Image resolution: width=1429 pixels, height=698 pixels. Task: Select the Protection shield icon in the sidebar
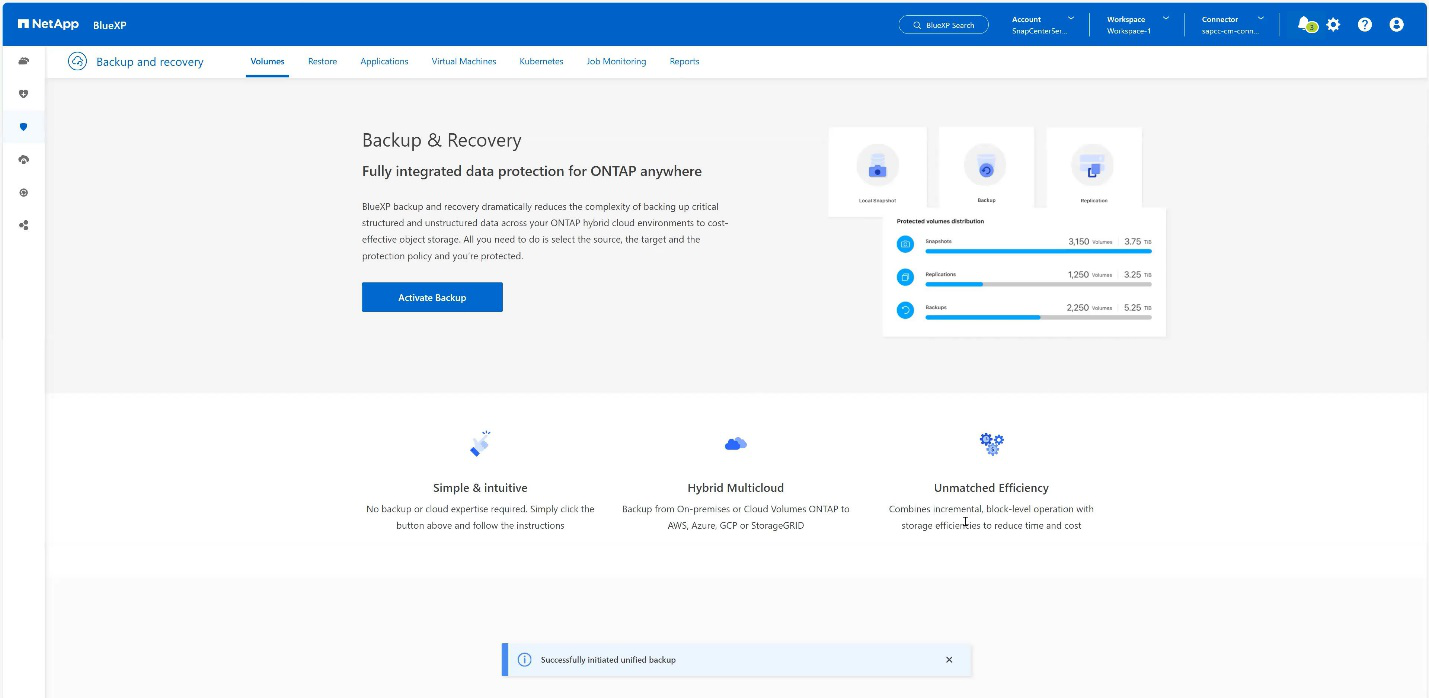[x=24, y=127]
